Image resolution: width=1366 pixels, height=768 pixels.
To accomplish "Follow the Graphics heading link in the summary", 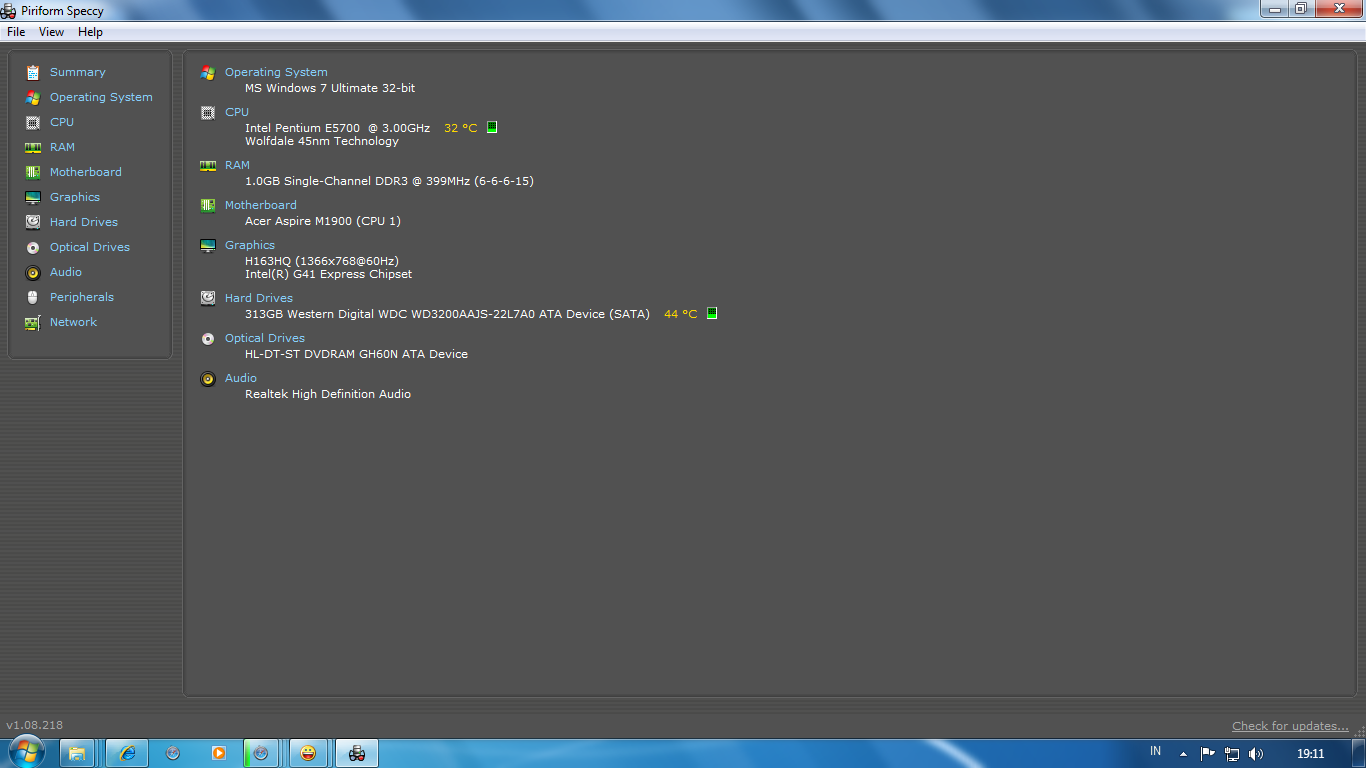I will [x=250, y=245].
